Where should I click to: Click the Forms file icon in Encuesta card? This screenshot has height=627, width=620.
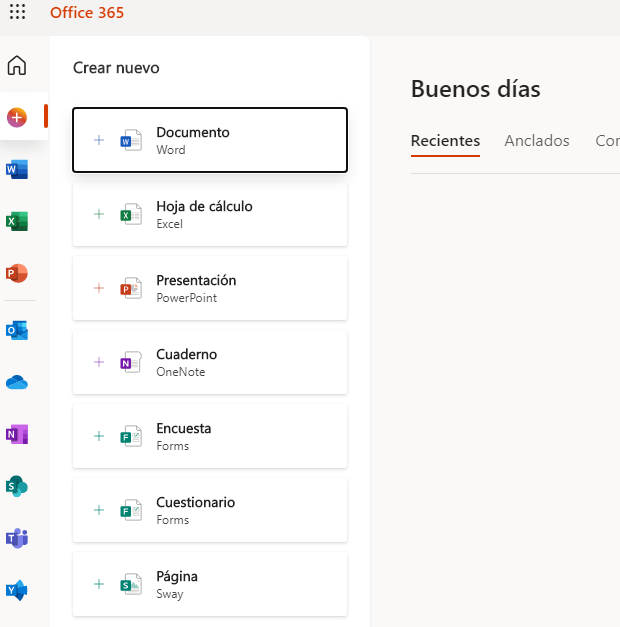tap(131, 436)
